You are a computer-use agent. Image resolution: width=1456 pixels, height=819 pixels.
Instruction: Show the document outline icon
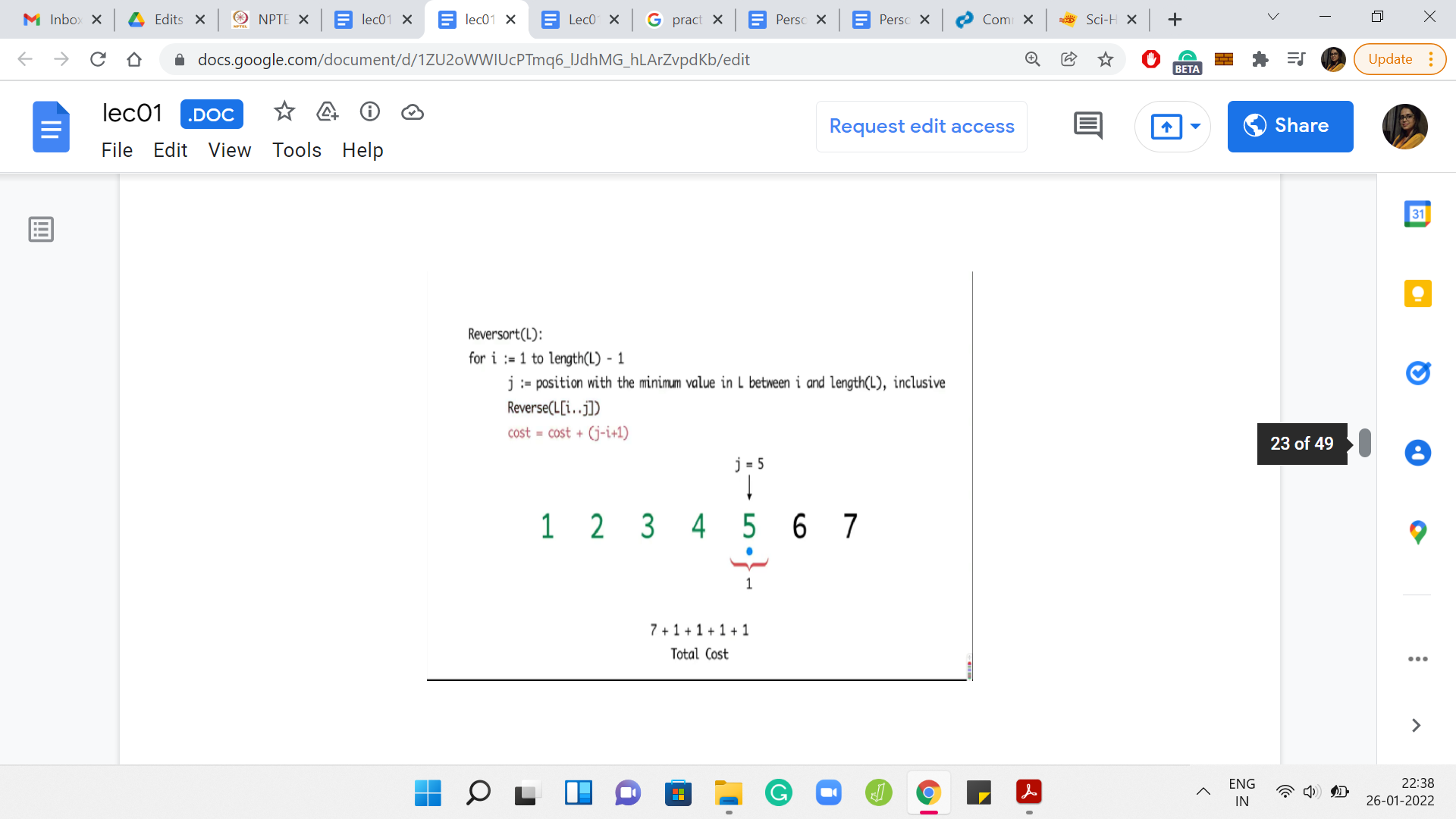coord(41,229)
